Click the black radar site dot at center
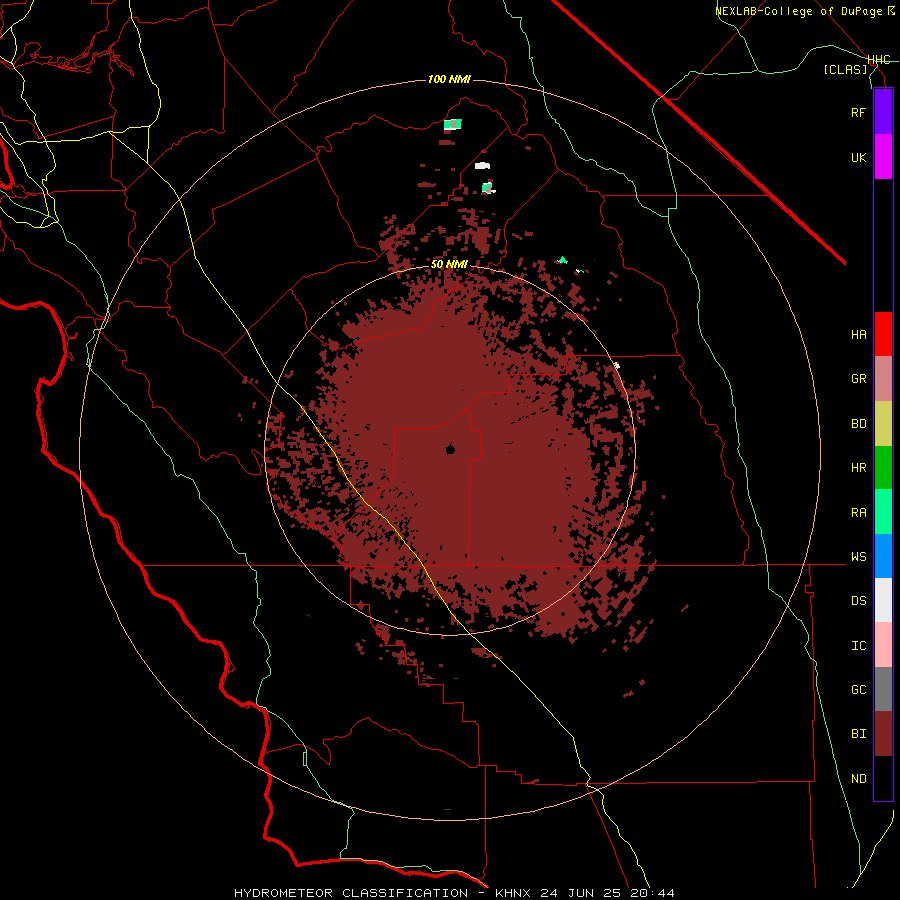Screen dimensions: 900x900 (451, 449)
